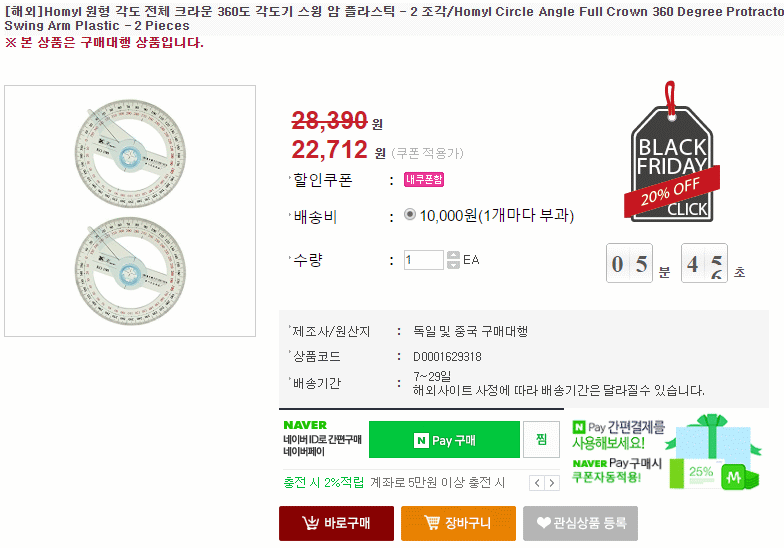The height and width of the screenshot is (548, 784).
Task: Open the N Pay 간편결제 promo banner
Action: click(x=618, y=434)
